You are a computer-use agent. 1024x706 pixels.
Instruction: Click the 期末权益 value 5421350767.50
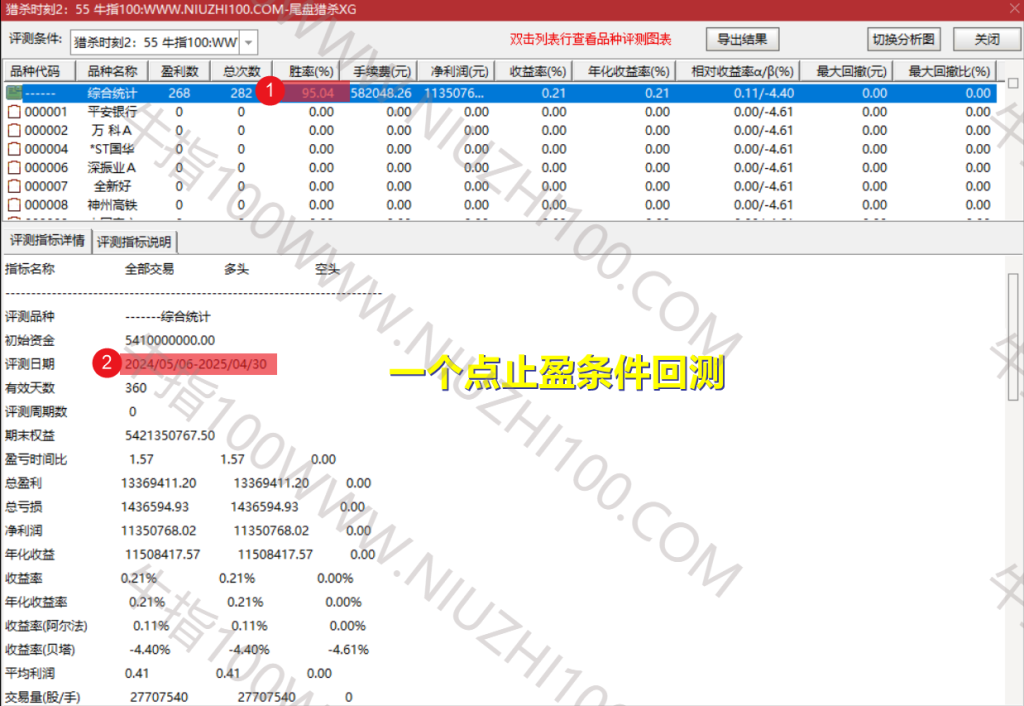click(170, 436)
